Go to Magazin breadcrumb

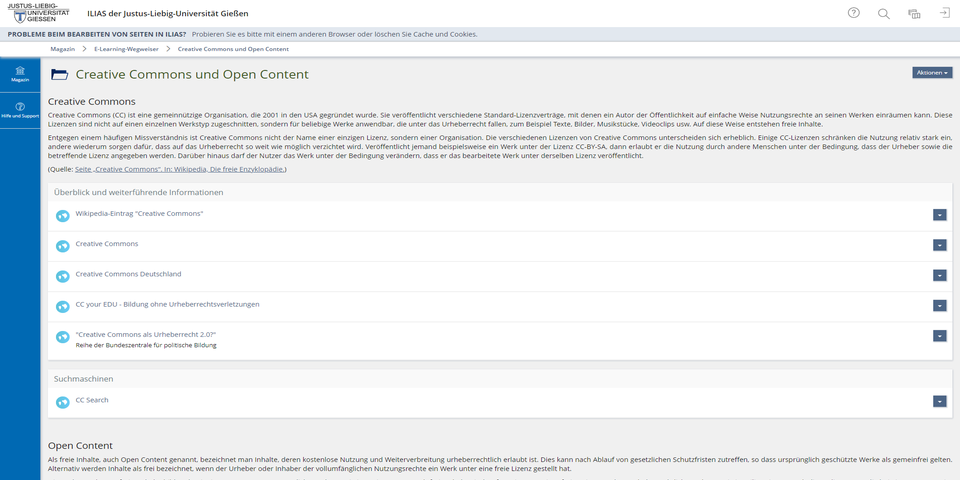tap(62, 49)
